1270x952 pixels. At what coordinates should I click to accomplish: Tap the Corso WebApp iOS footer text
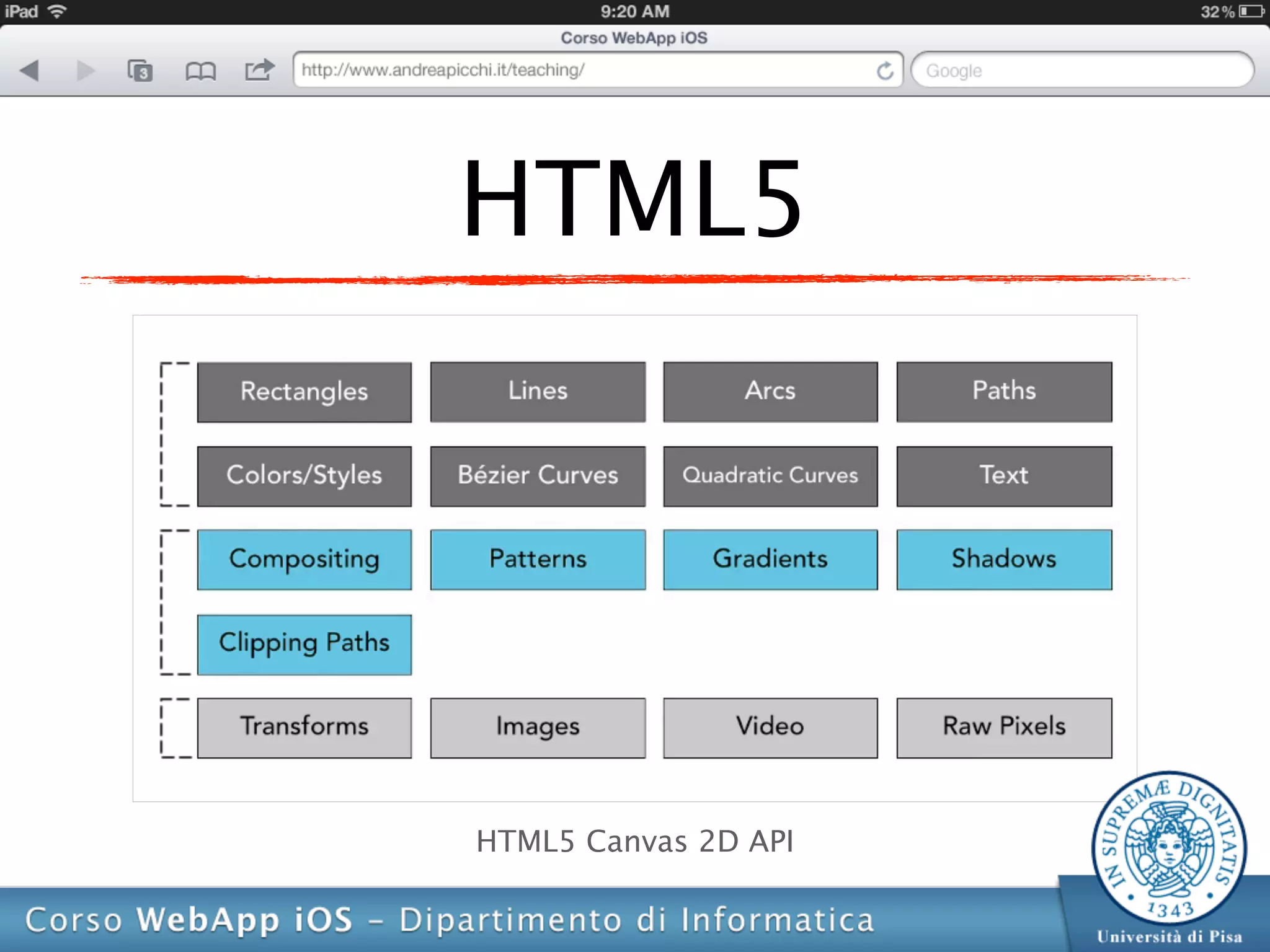coord(450,920)
